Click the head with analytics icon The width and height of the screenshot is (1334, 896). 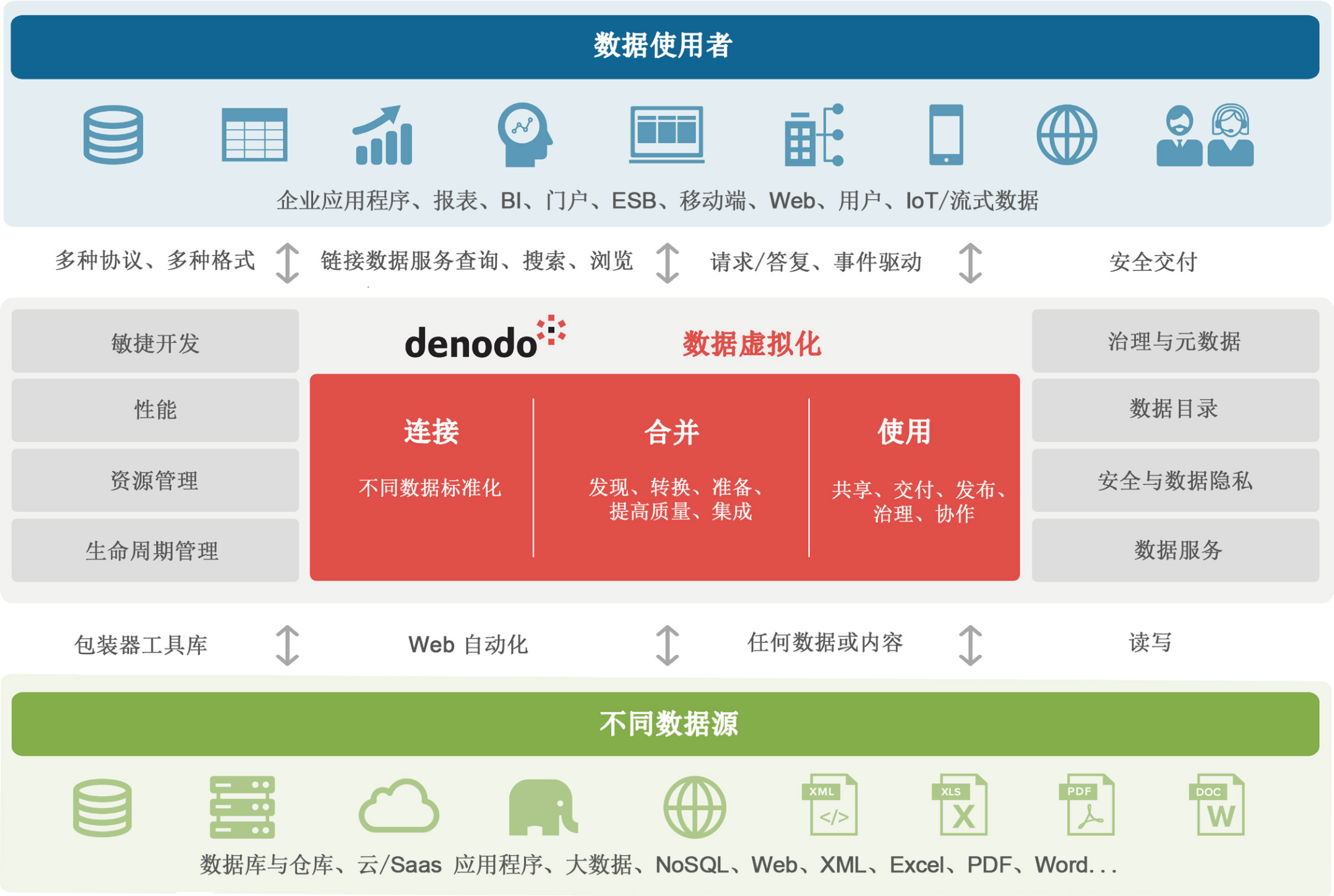click(x=525, y=135)
